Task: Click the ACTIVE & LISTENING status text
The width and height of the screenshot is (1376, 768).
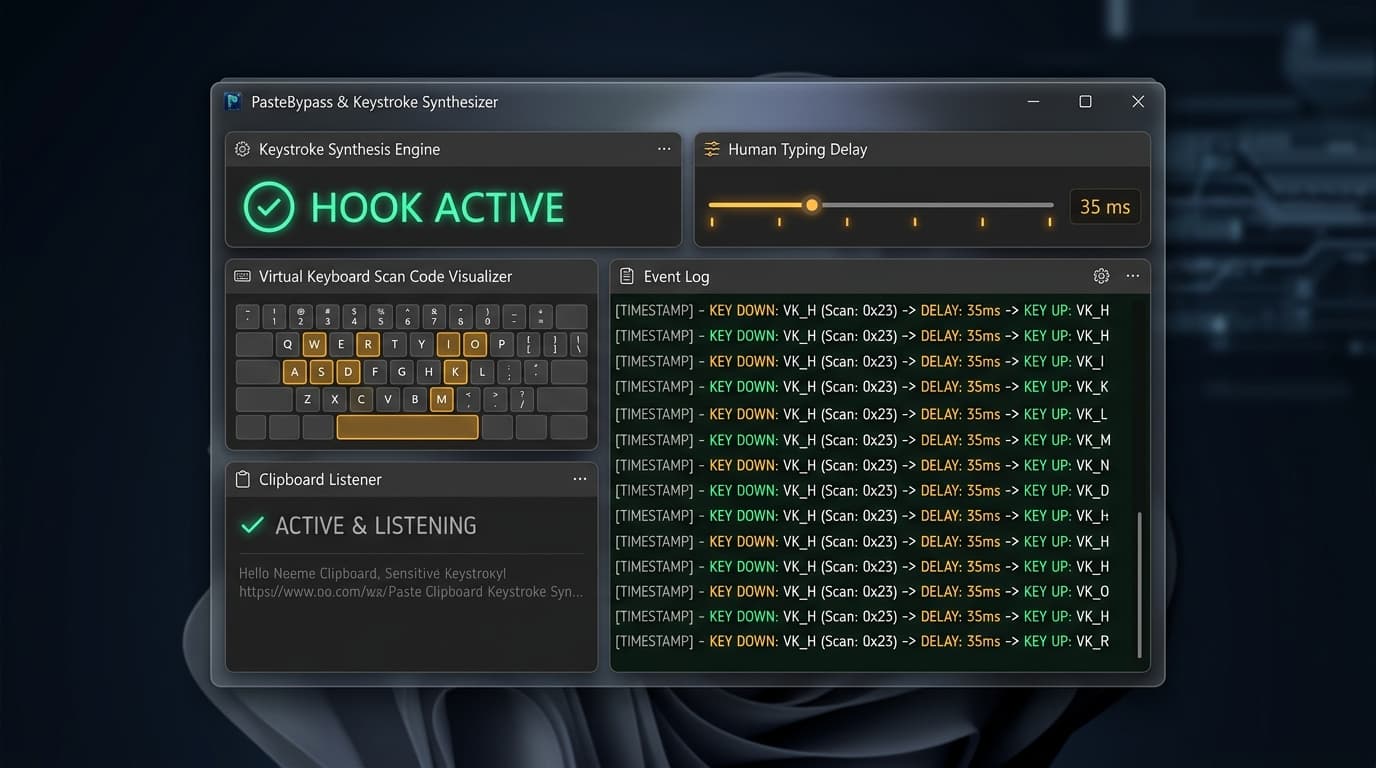Action: [x=376, y=526]
